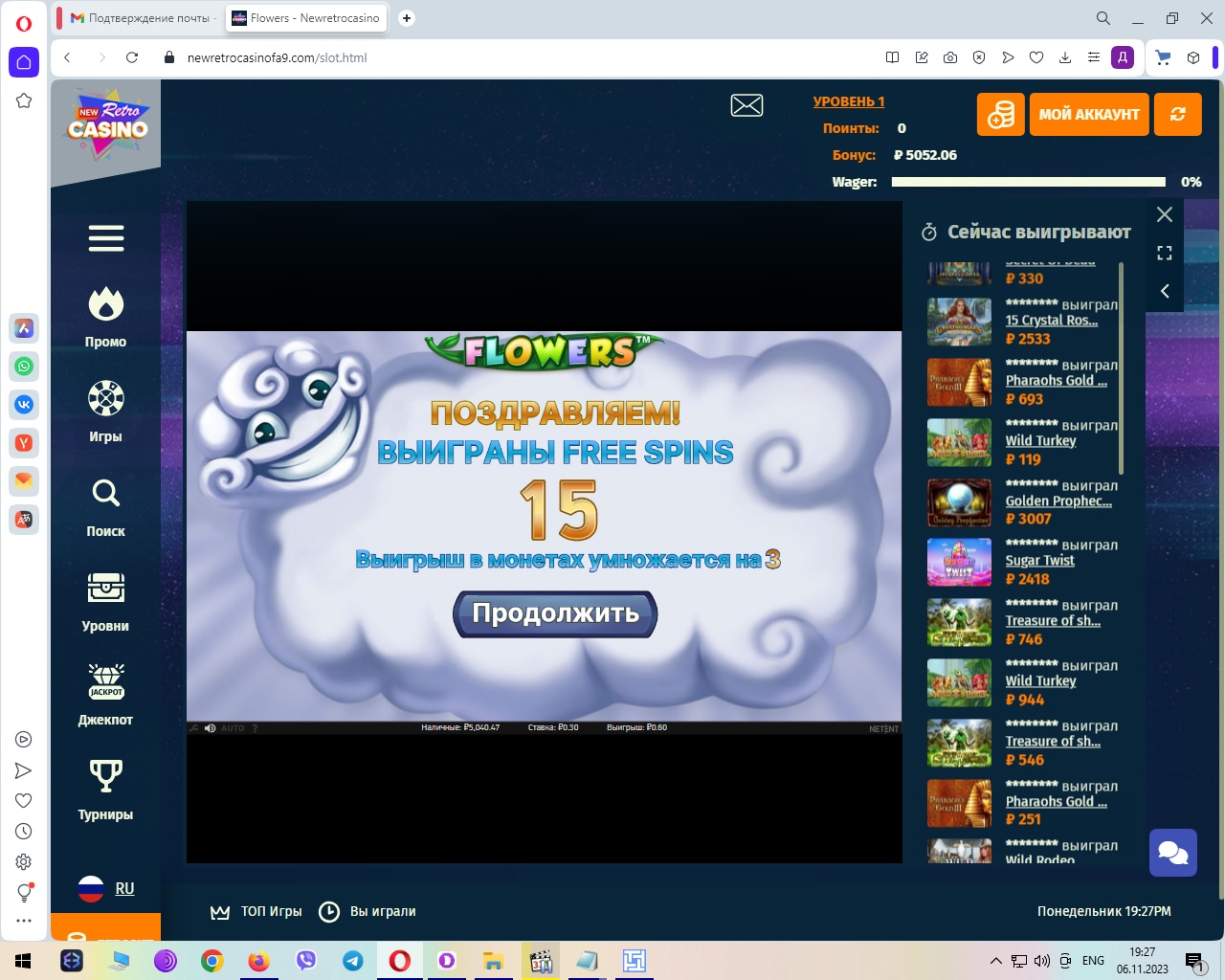The height and width of the screenshot is (980, 1225).
Task: Open Вы играли tab
Action: tap(367, 912)
